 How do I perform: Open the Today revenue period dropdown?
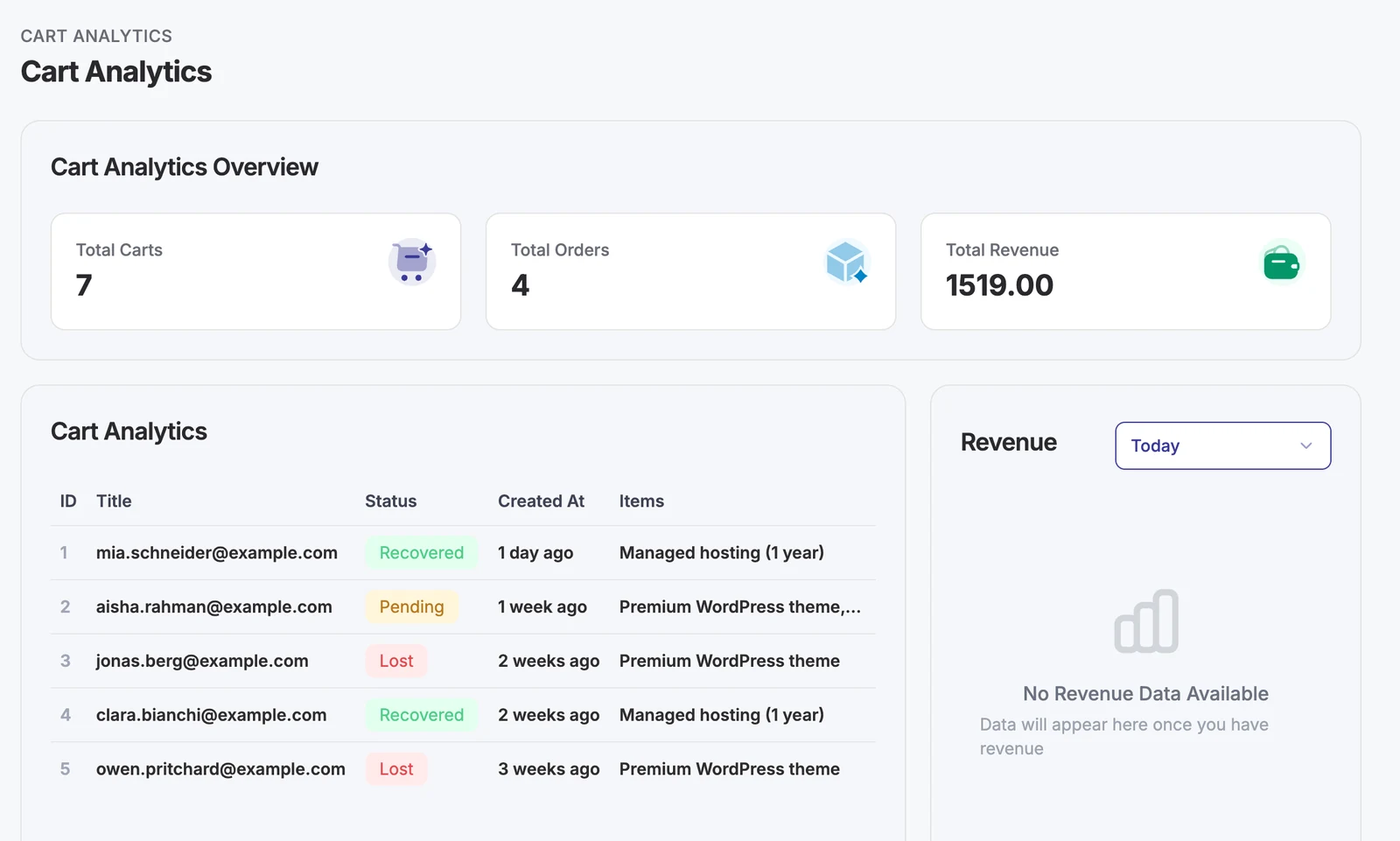point(1223,445)
